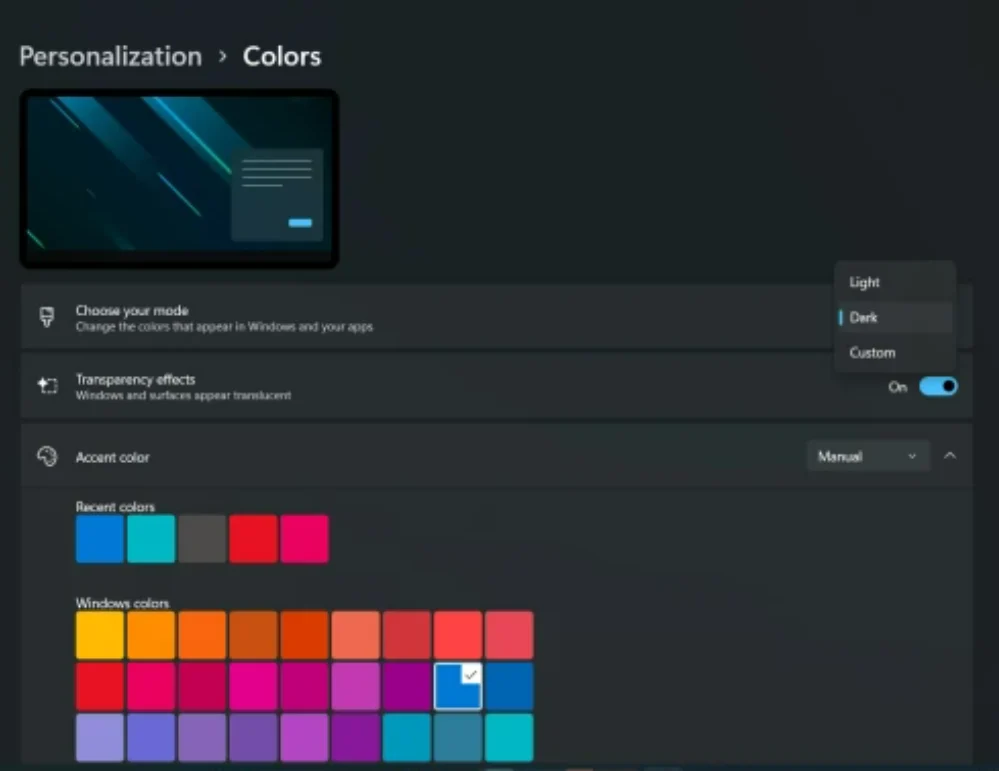Select the yellow gold Windows colors swatch
This screenshot has height=771, width=999.
[100, 635]
